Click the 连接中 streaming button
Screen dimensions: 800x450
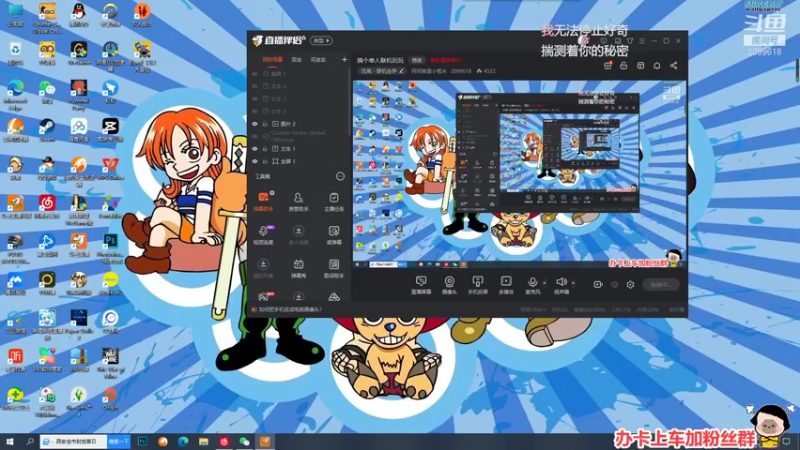point(661,285)
